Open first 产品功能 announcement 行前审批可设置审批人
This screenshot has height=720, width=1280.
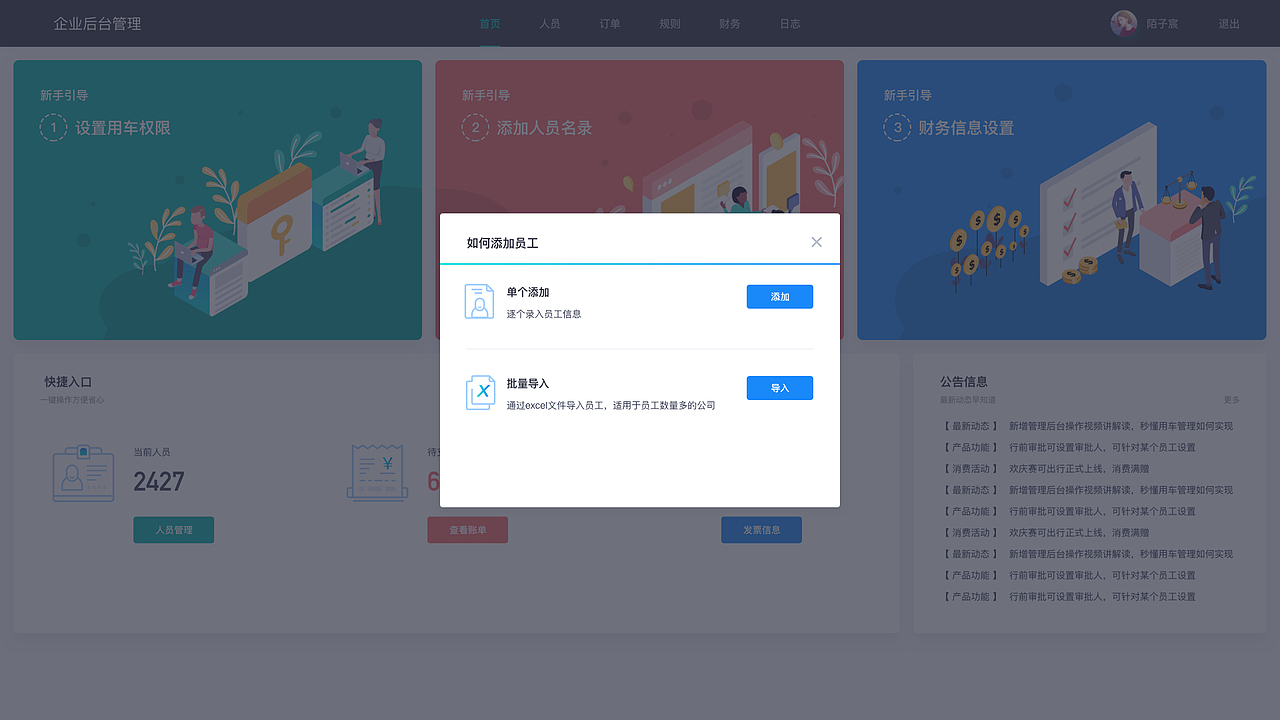(1068, 447)
